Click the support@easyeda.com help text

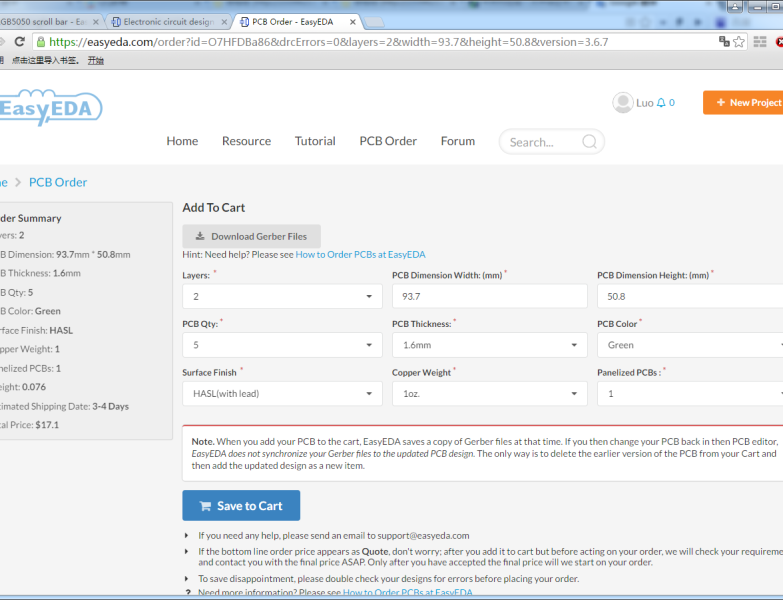point(334,536)
